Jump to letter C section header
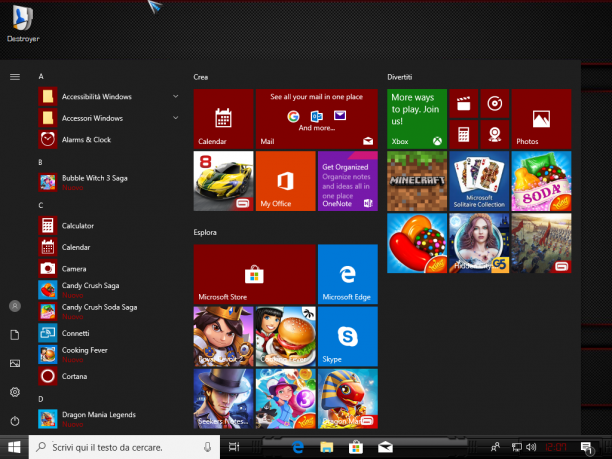The width and height of the screenshot is (612, 459). (41, 205)
